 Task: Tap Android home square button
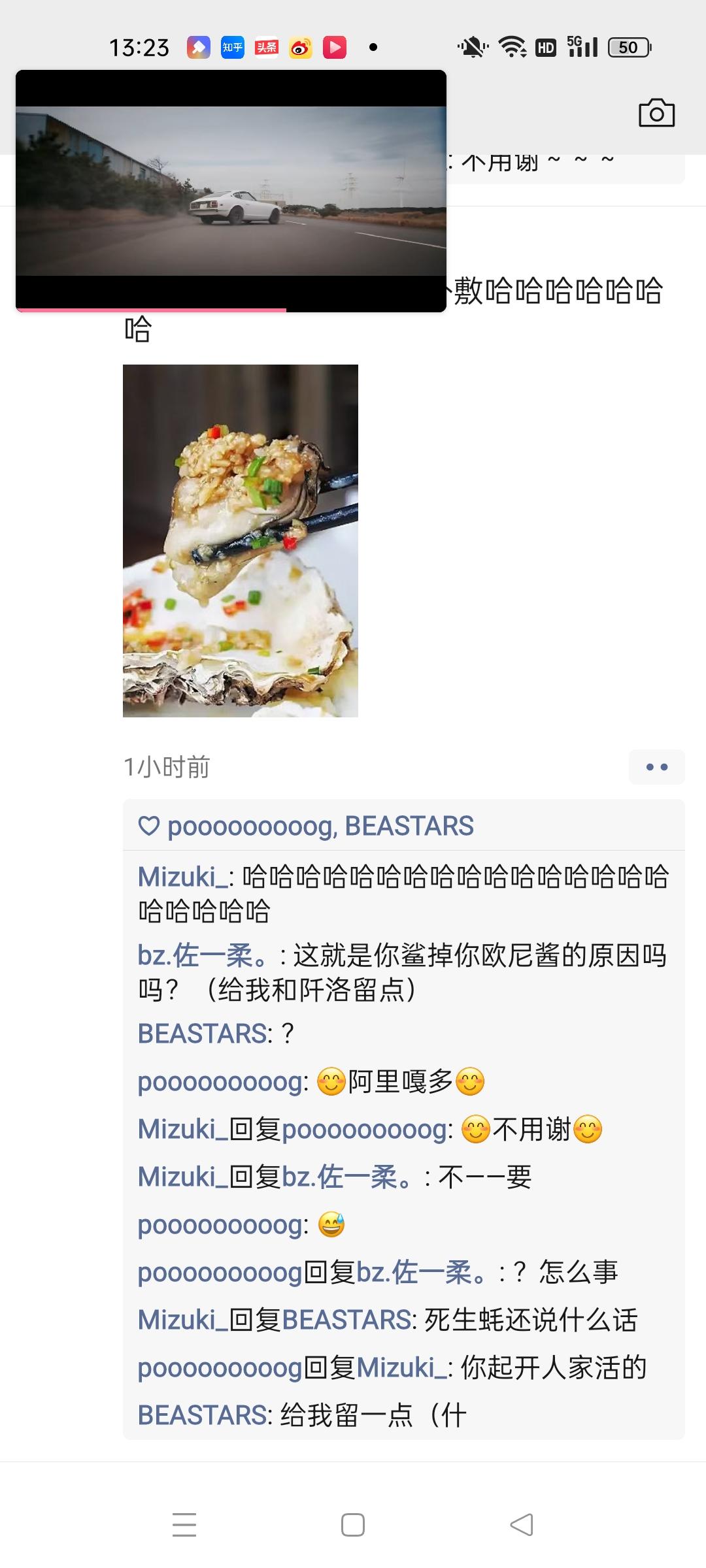click(x=353, y=1525)
